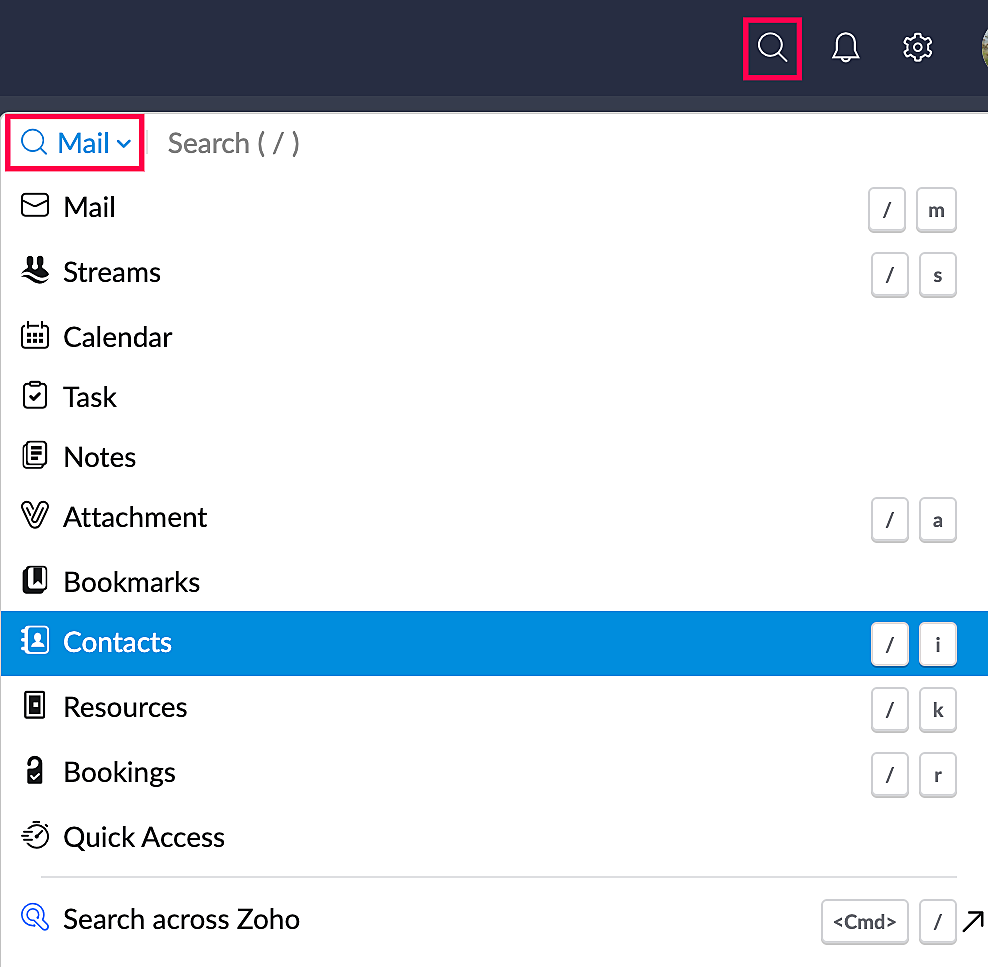Screen dimensions: 988x967
Task: Click the Attachment paperclip icon
Action: click(35, 516)
